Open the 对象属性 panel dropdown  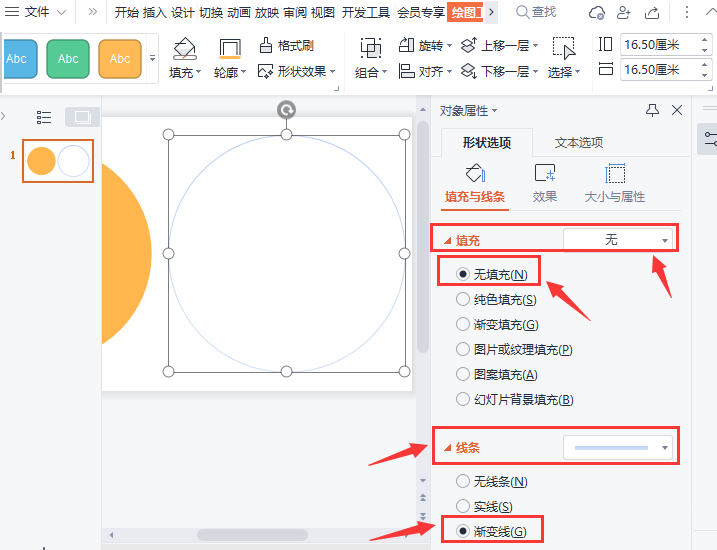point(468,111)
